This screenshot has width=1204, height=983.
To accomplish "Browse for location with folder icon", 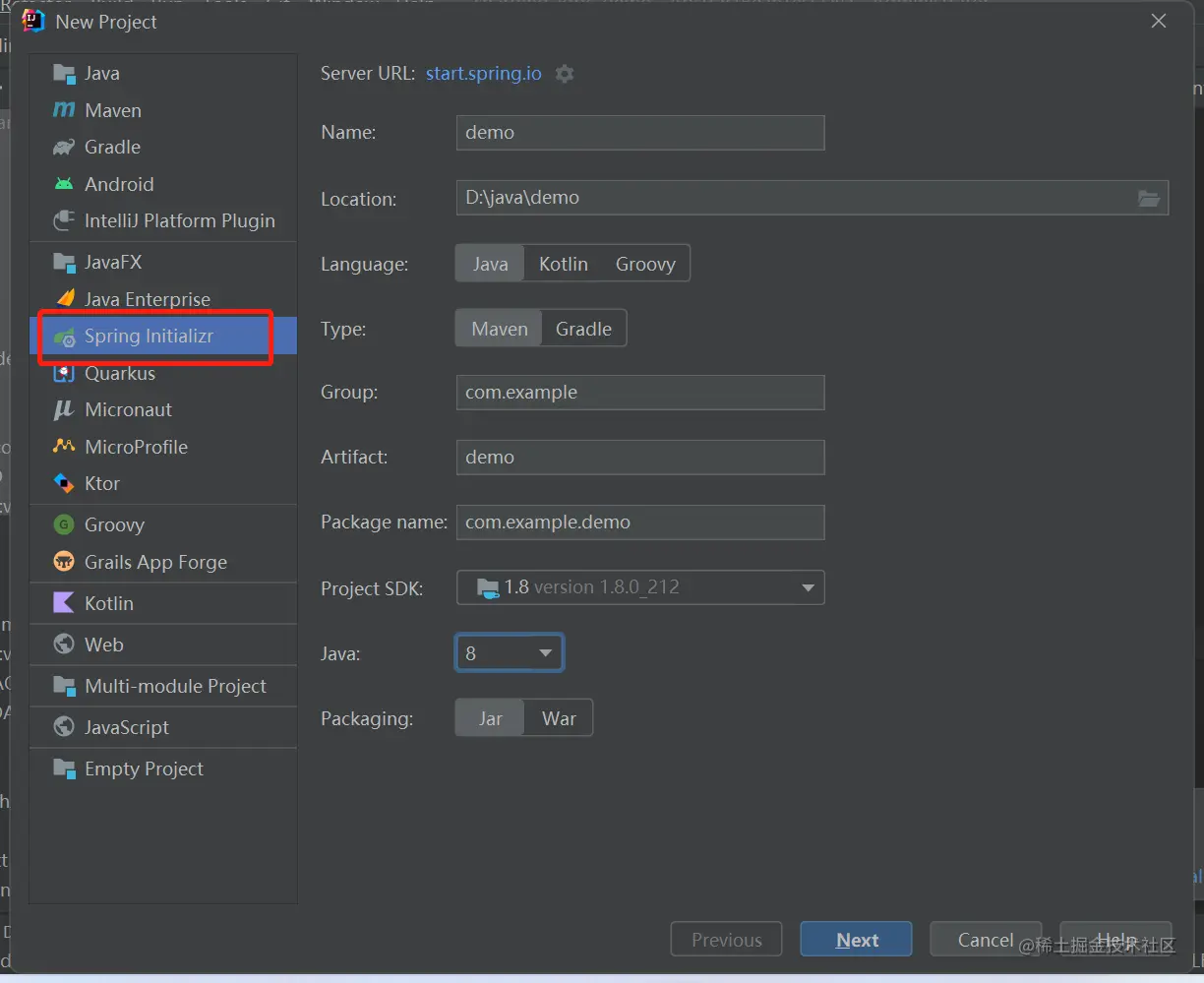I will pyautogui.click(x=1149, y=198).
